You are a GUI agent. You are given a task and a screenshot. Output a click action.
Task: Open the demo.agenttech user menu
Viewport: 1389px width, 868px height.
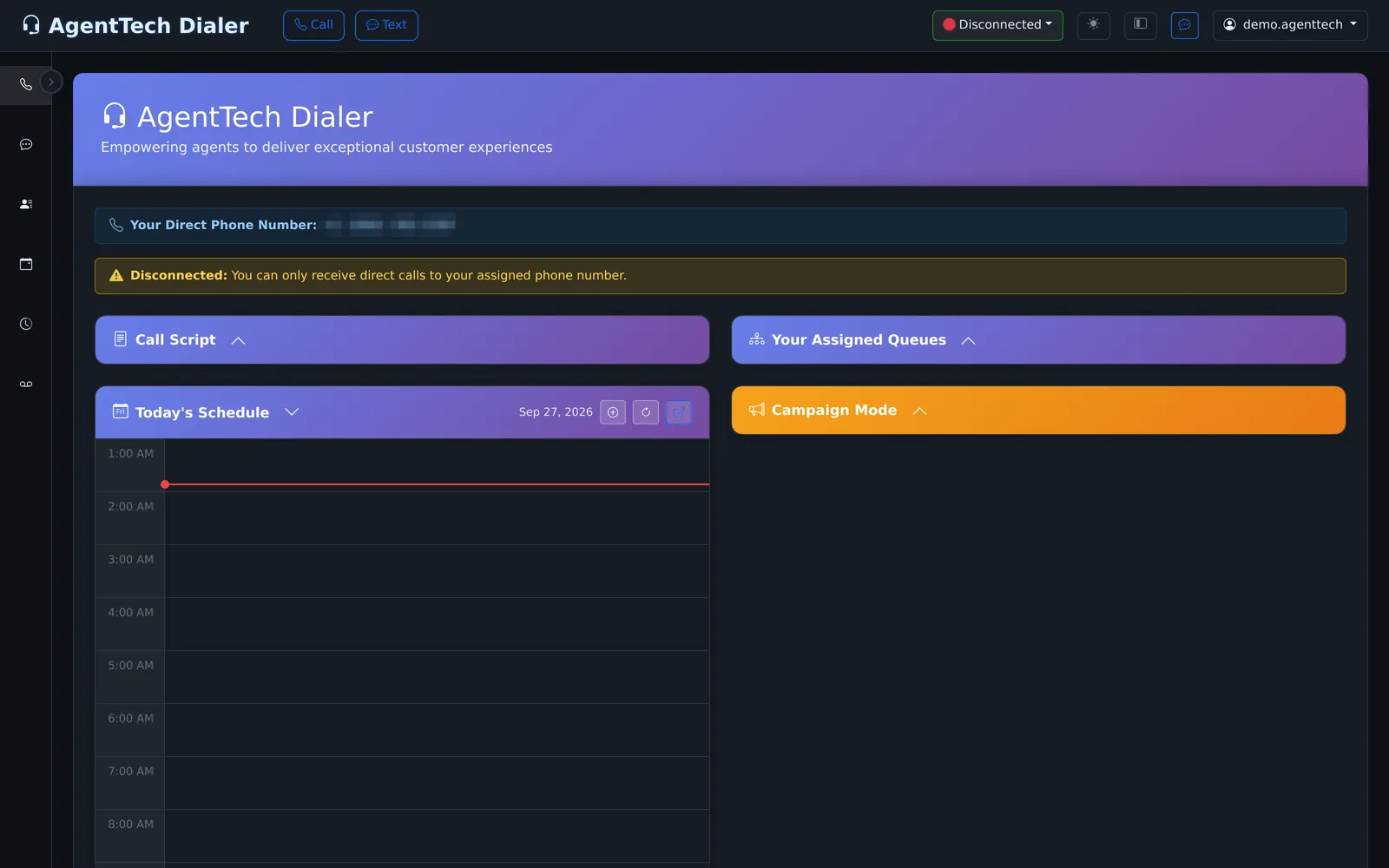[1290, 25]
